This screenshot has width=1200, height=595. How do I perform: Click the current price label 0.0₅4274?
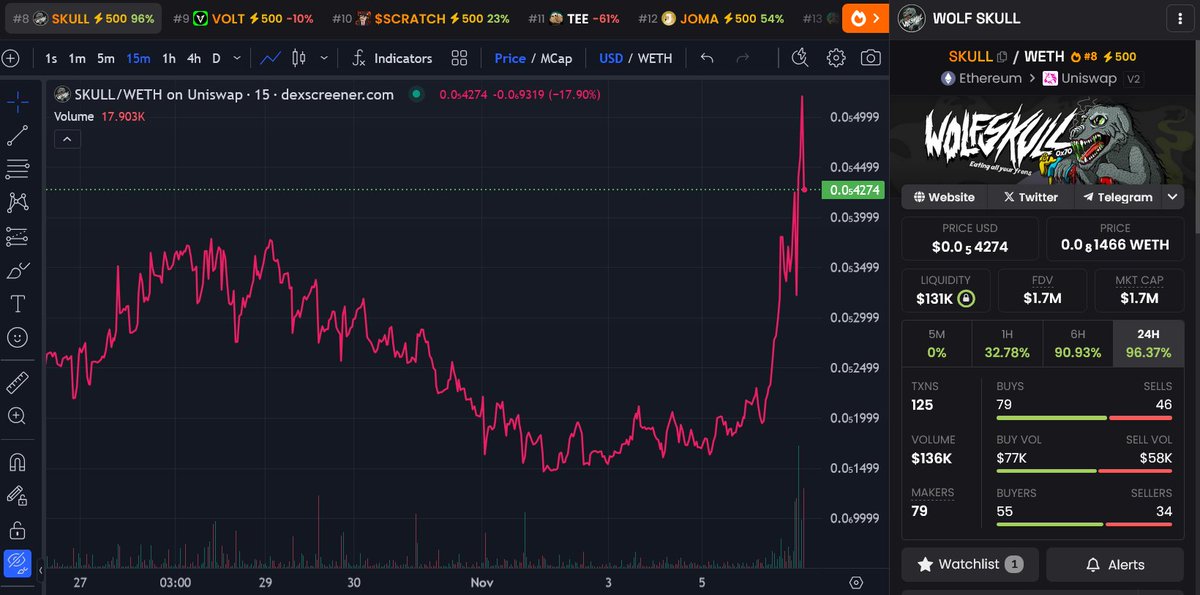coord(852,189)
